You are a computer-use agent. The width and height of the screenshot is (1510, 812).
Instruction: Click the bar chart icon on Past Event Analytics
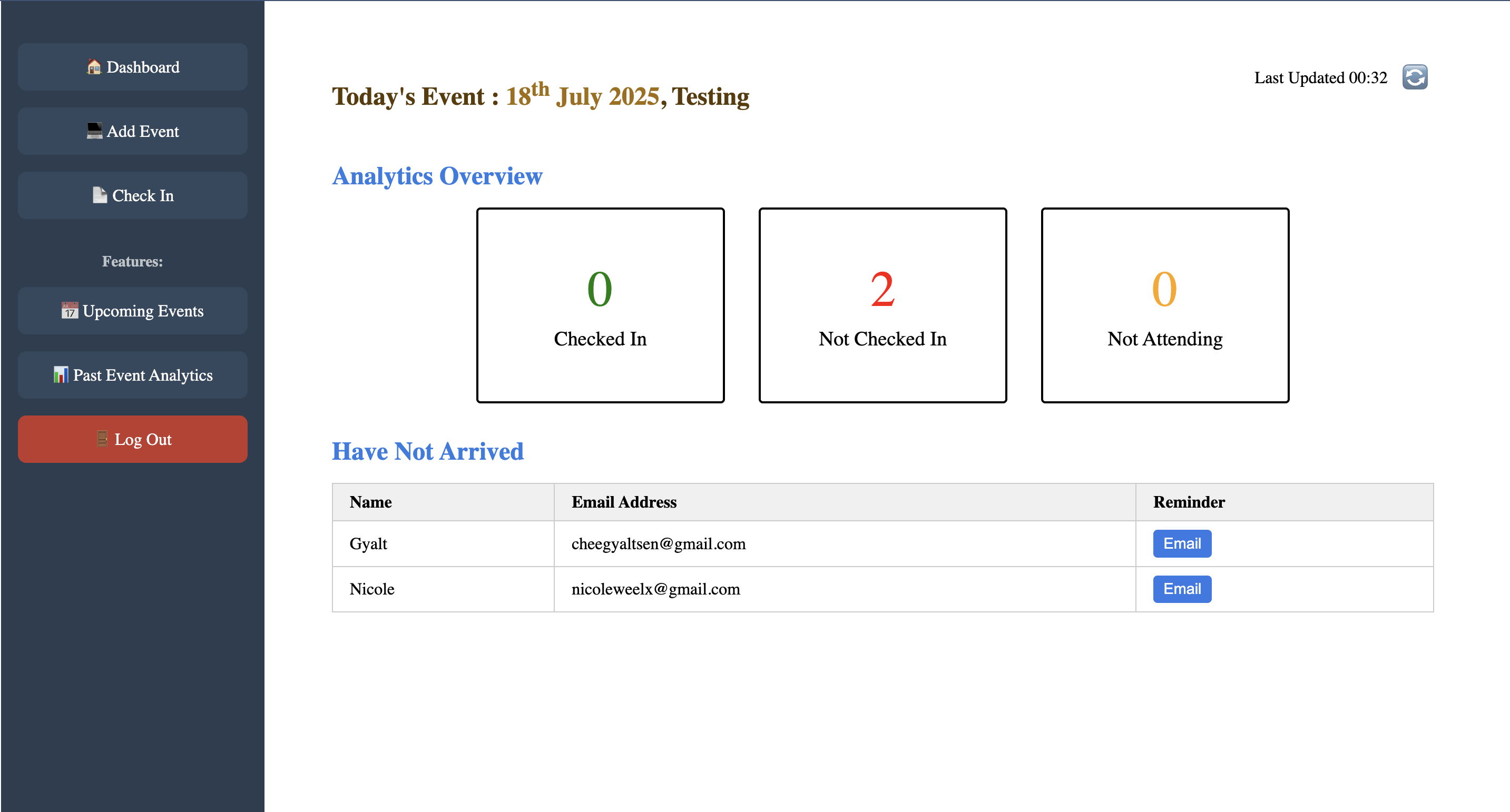point(61,374)
